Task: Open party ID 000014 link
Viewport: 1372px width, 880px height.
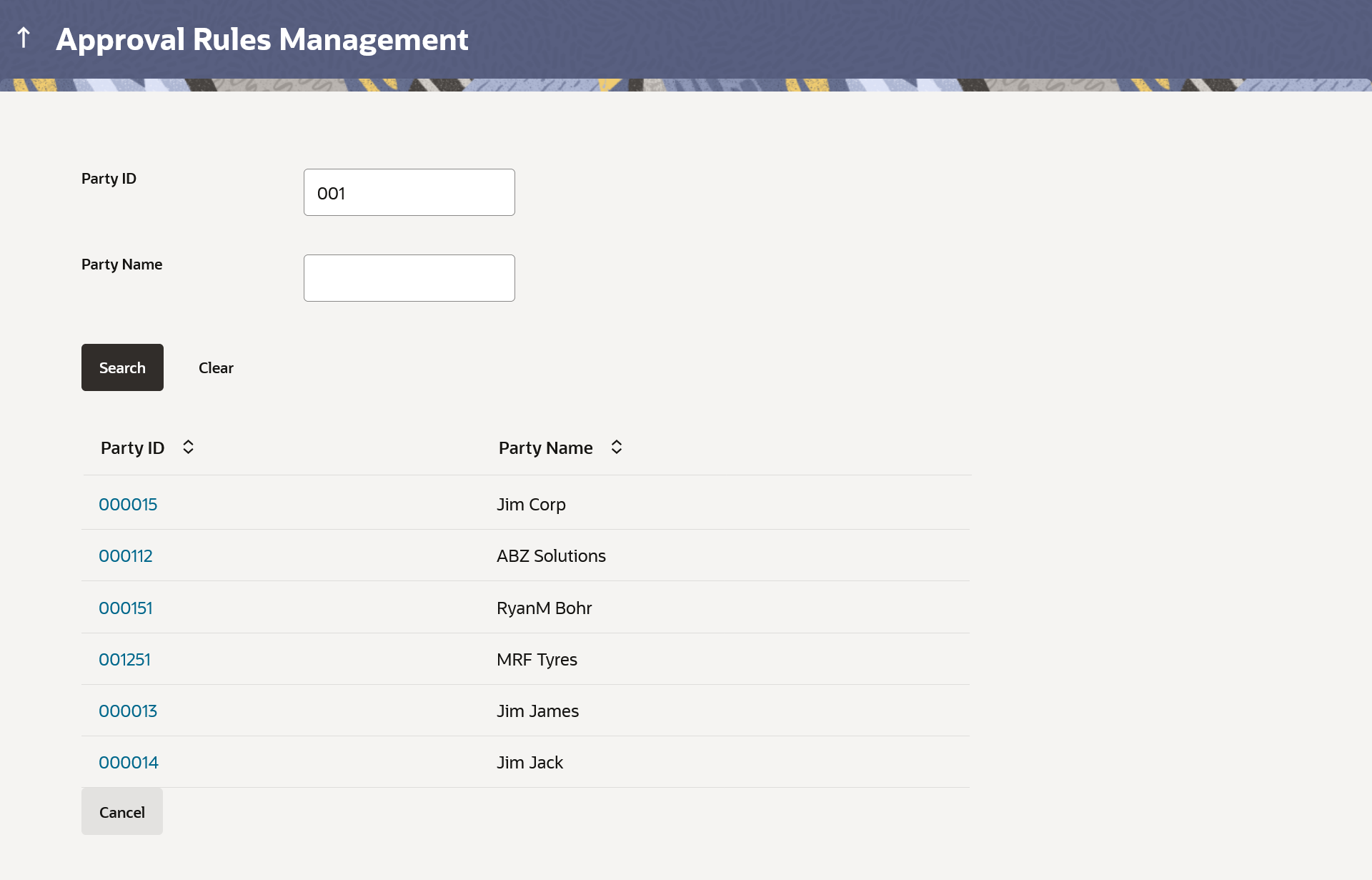Action: click(129, 763)
